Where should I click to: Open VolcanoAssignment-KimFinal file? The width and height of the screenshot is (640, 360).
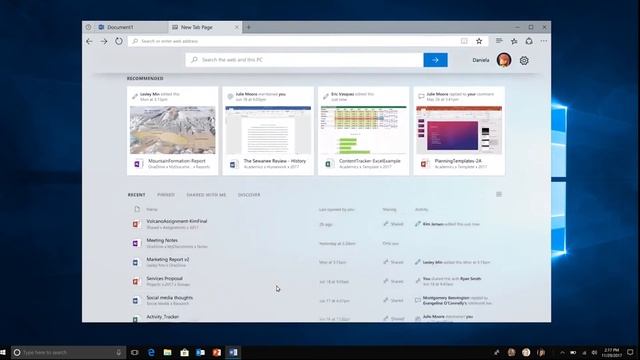[177, 221]
